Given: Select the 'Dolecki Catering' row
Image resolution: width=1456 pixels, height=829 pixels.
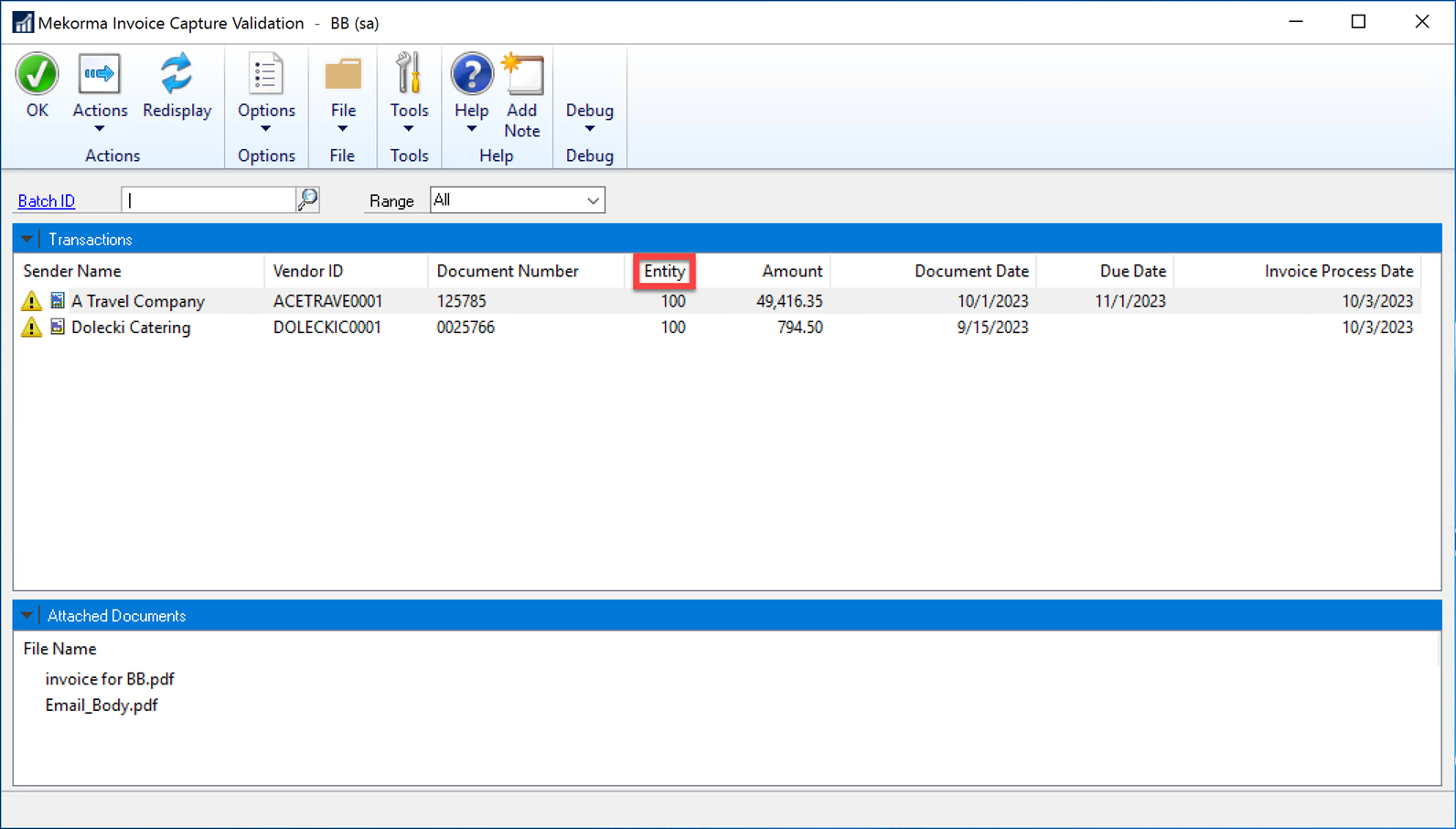Looking at the screenshot, I should point(718,328).
